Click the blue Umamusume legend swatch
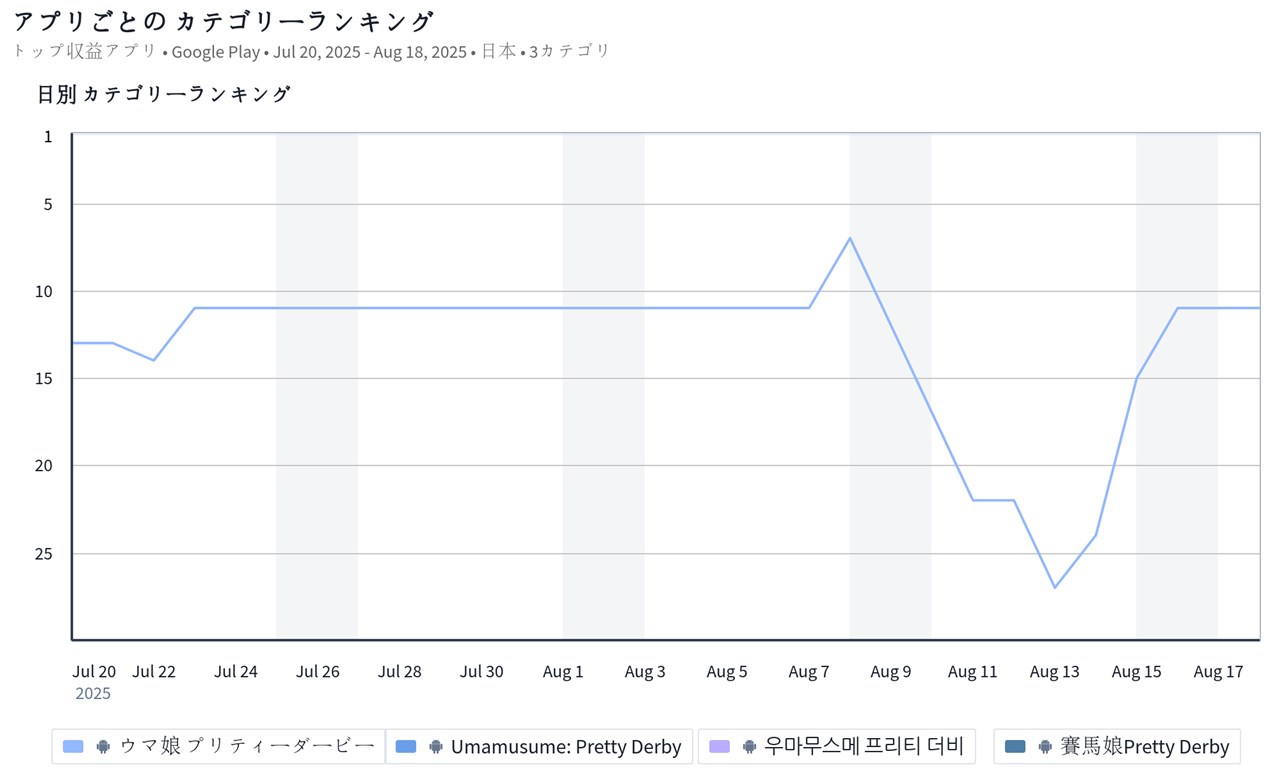Image resolution: width=1280 pixels, height=768 pixels. coord(406,746)
